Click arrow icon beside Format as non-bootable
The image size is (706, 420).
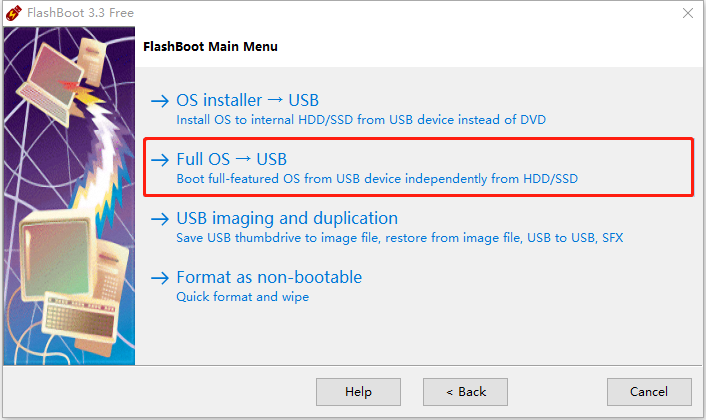tap(160, 278)
